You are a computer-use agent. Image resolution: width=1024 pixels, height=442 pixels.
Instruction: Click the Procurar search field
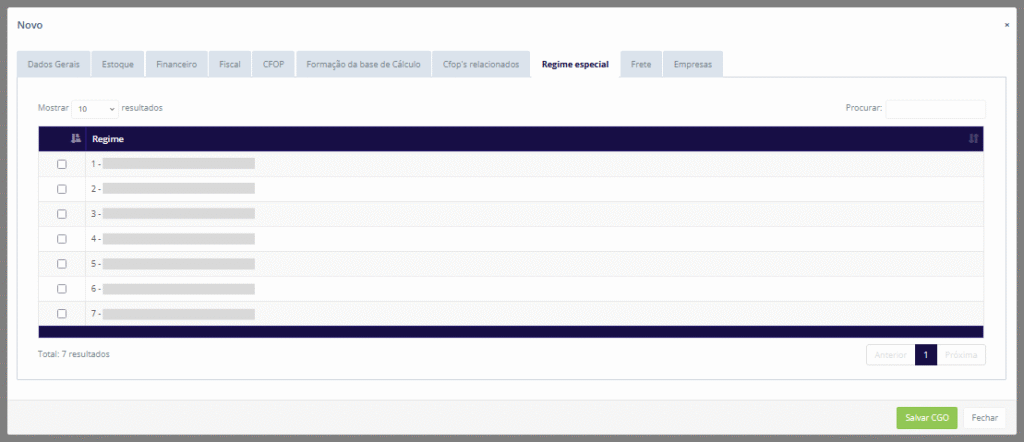coord(935,108)
